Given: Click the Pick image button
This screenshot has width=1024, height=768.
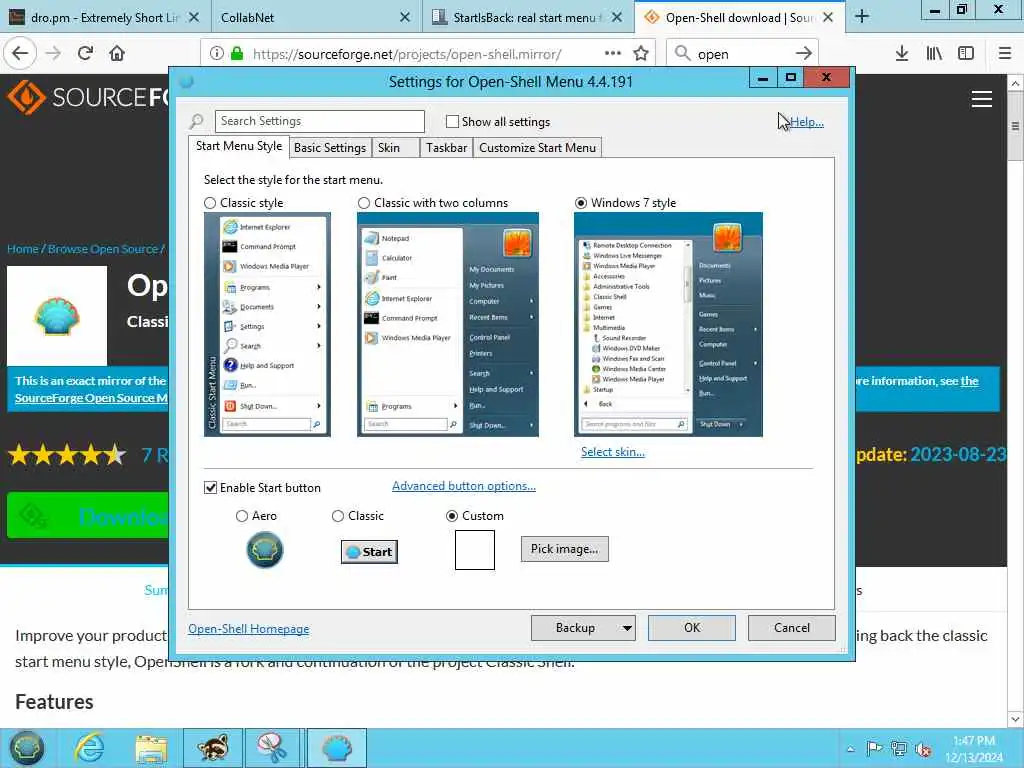Looking at the screenshot, I should [564, 549].
